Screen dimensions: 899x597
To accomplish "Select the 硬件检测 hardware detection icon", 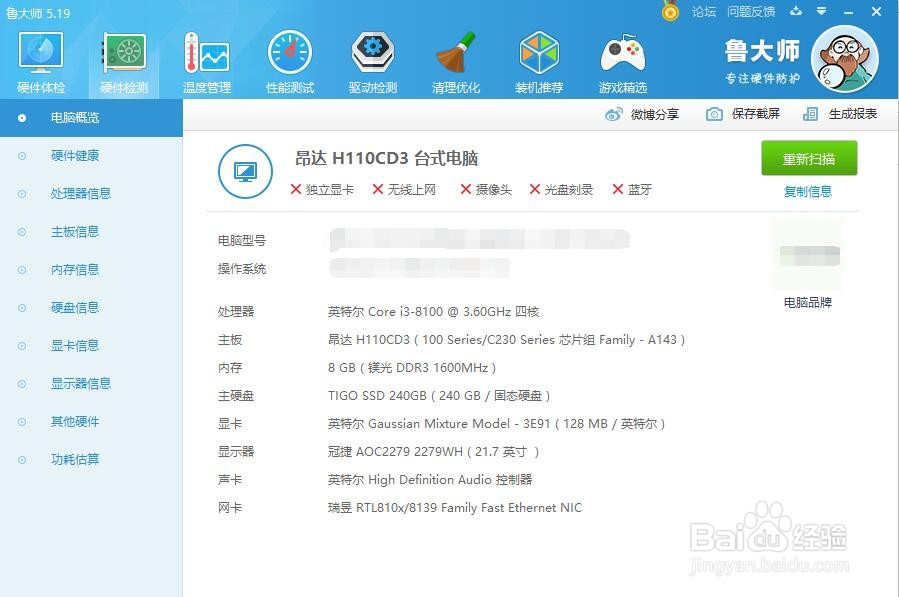I will pos(124,63).
